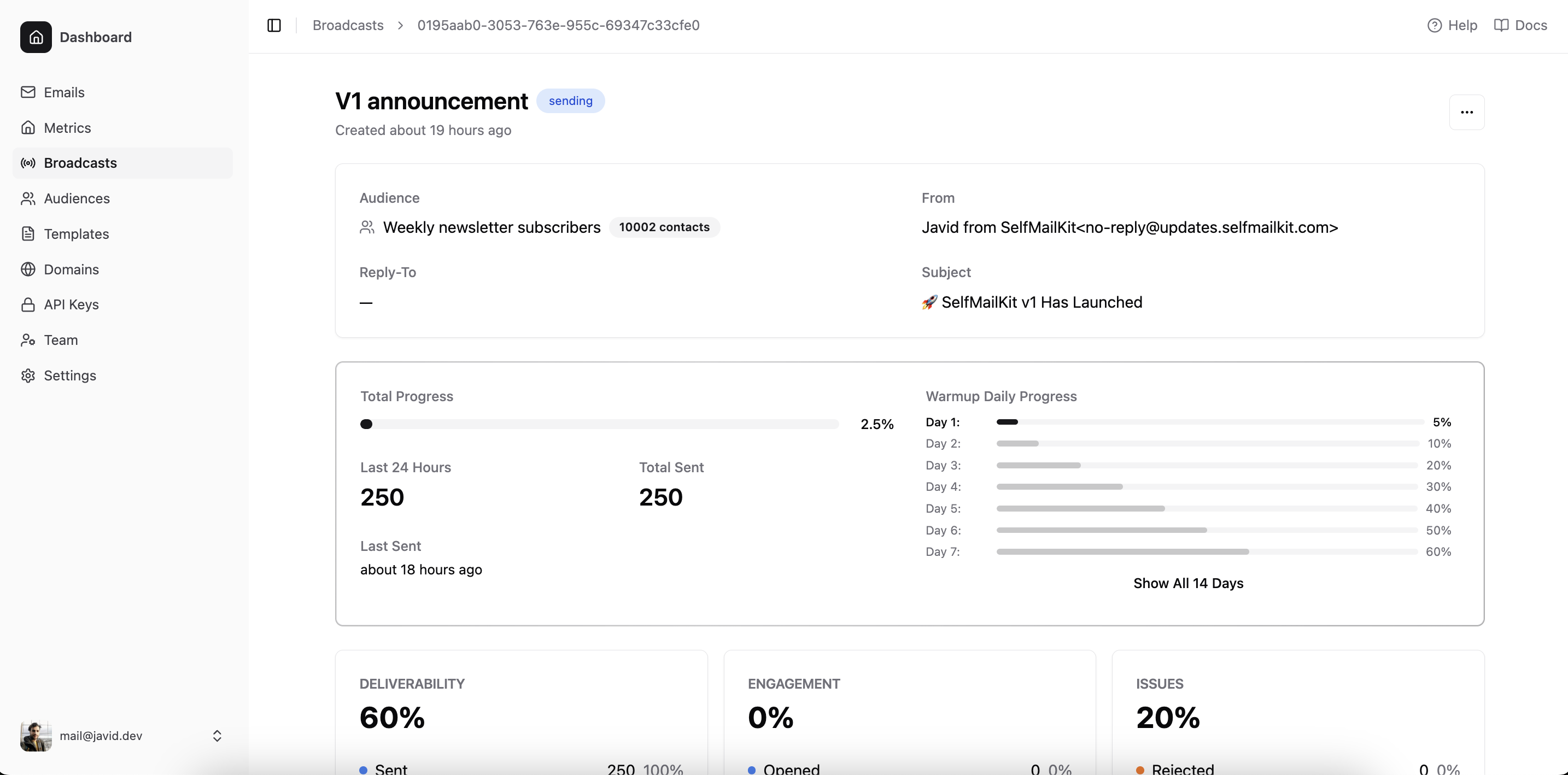Click the From sender address text
Viewport: 1568px width, 775px height.
click(x=1130, y=227)
